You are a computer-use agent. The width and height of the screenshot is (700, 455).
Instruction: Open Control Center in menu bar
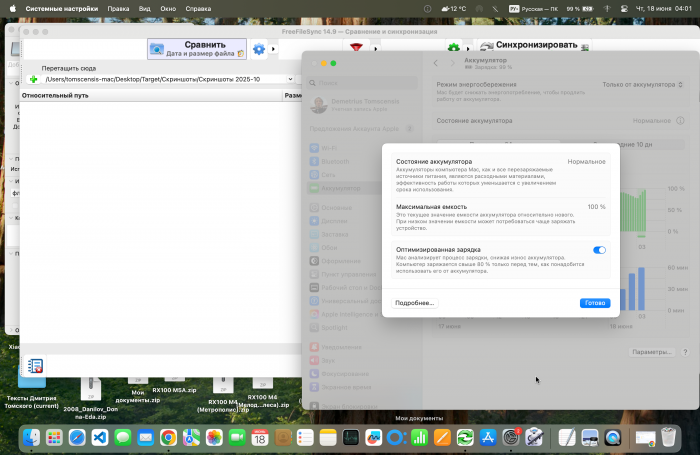[624, 8]
